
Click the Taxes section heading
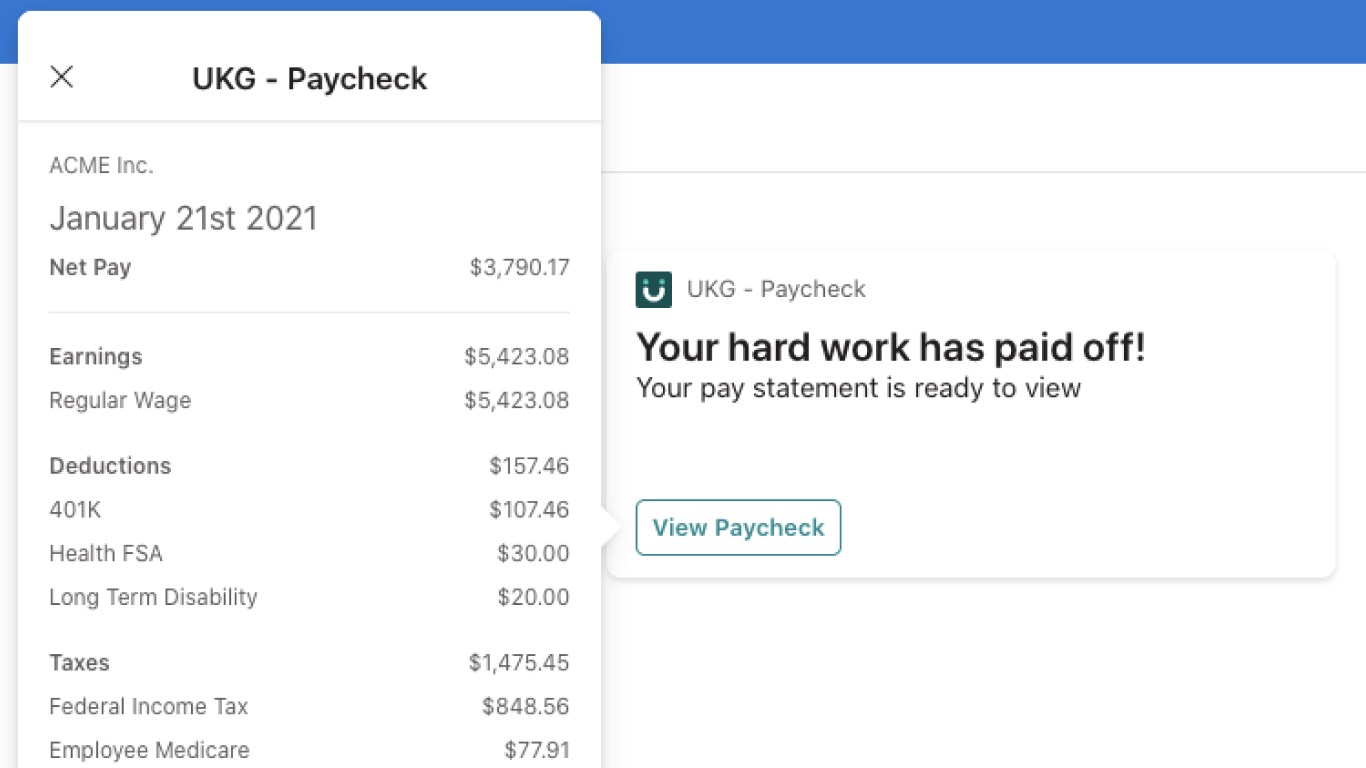click(79, 663)
